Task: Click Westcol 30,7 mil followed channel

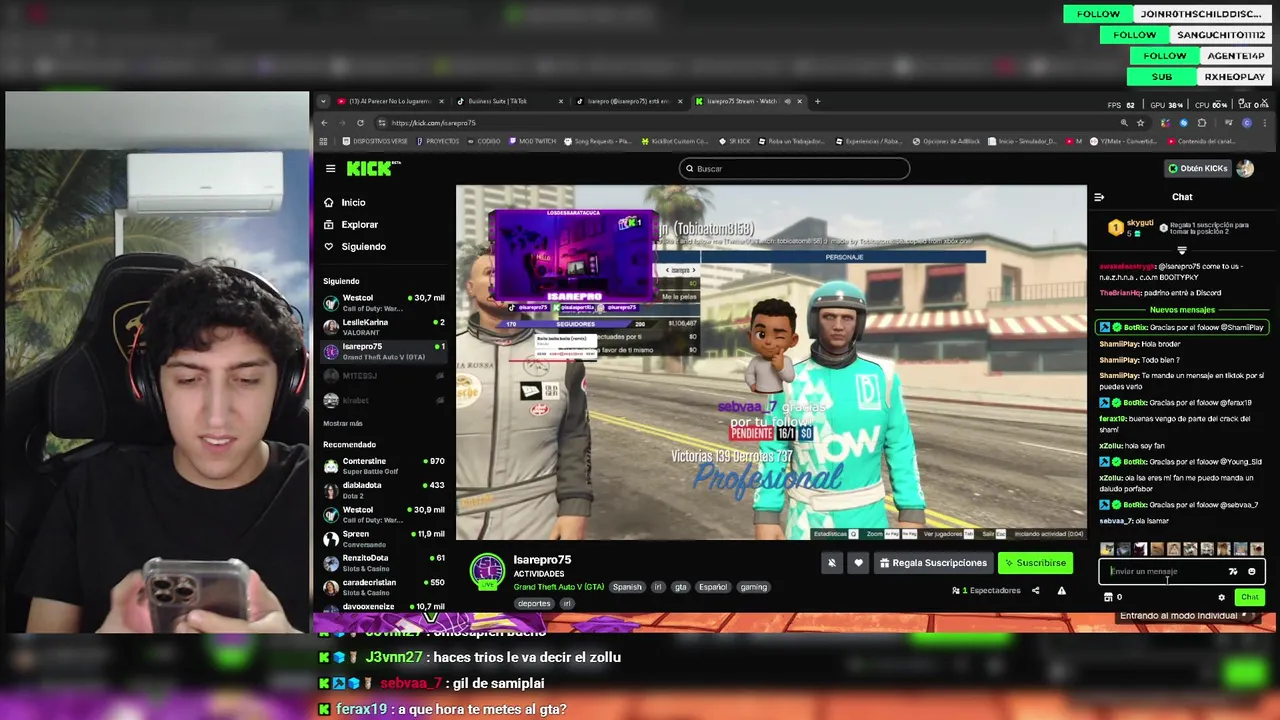Action: (384, 302)
